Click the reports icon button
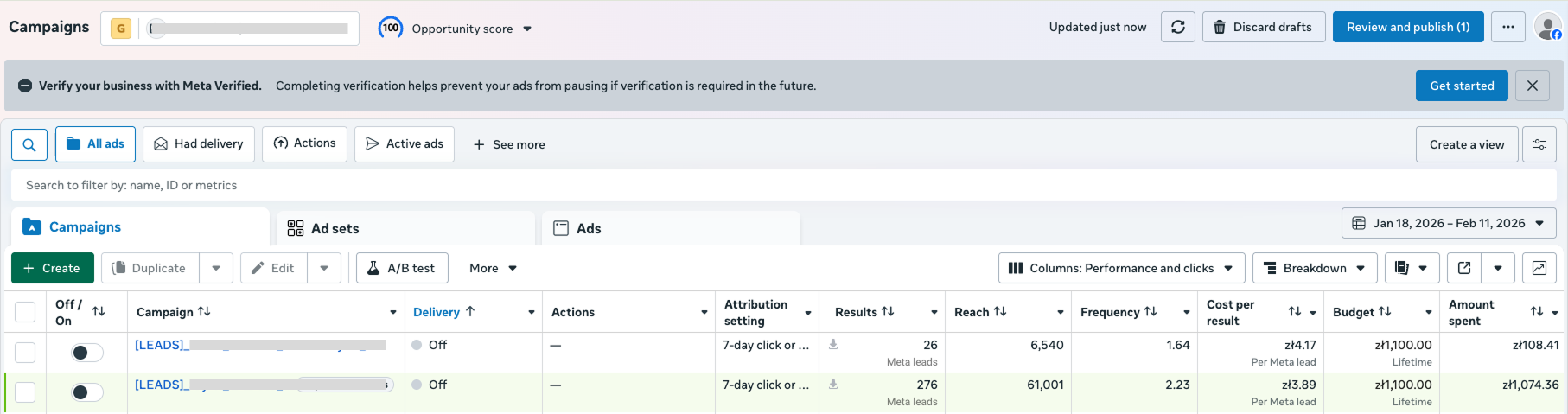 pos(1412,268)
